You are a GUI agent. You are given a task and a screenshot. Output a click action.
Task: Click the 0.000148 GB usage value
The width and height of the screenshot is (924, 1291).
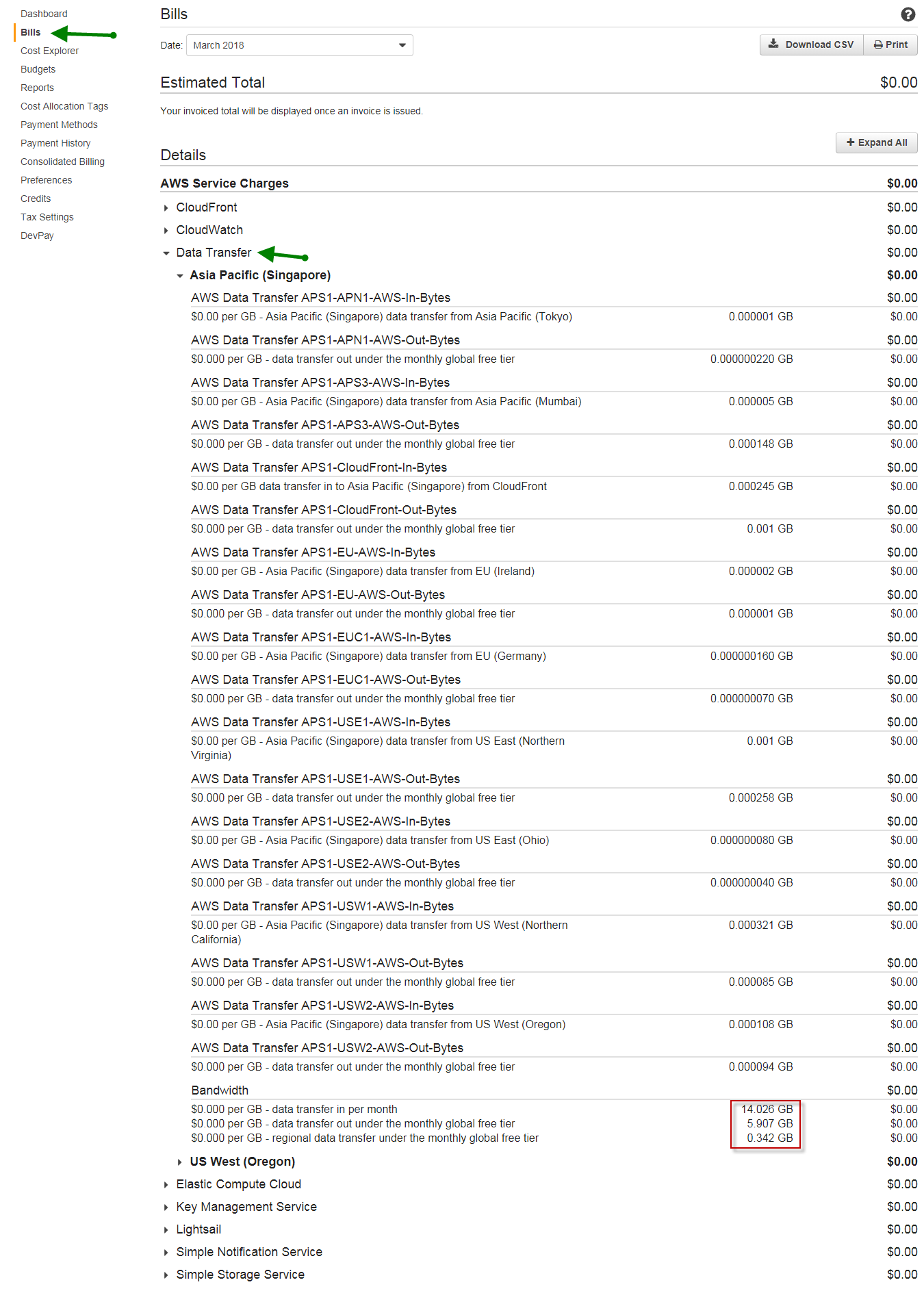(760, 444)
